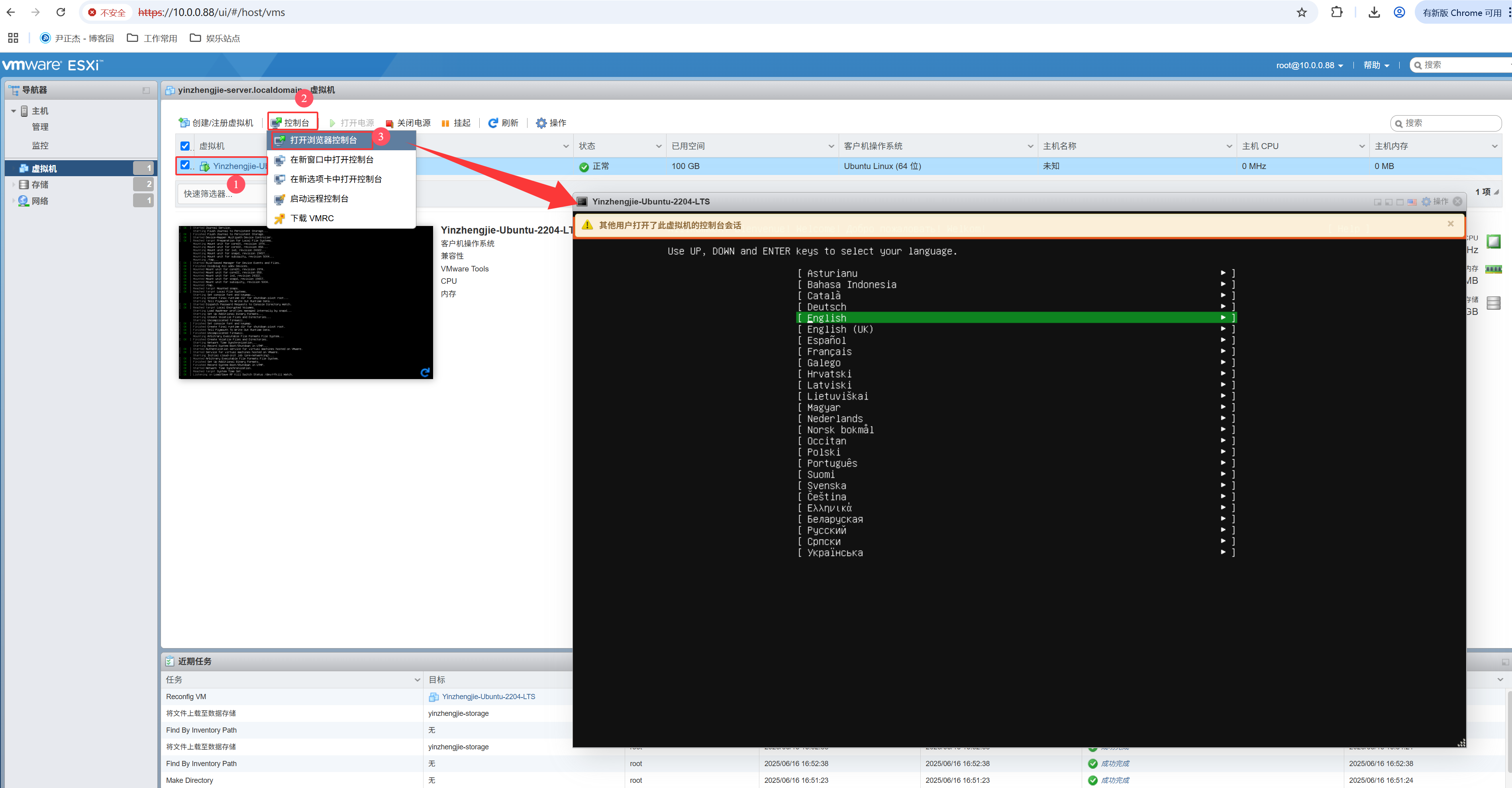
Task: Open the root@10.0.0.88 user dropdown
Action: click(1309, 65)
